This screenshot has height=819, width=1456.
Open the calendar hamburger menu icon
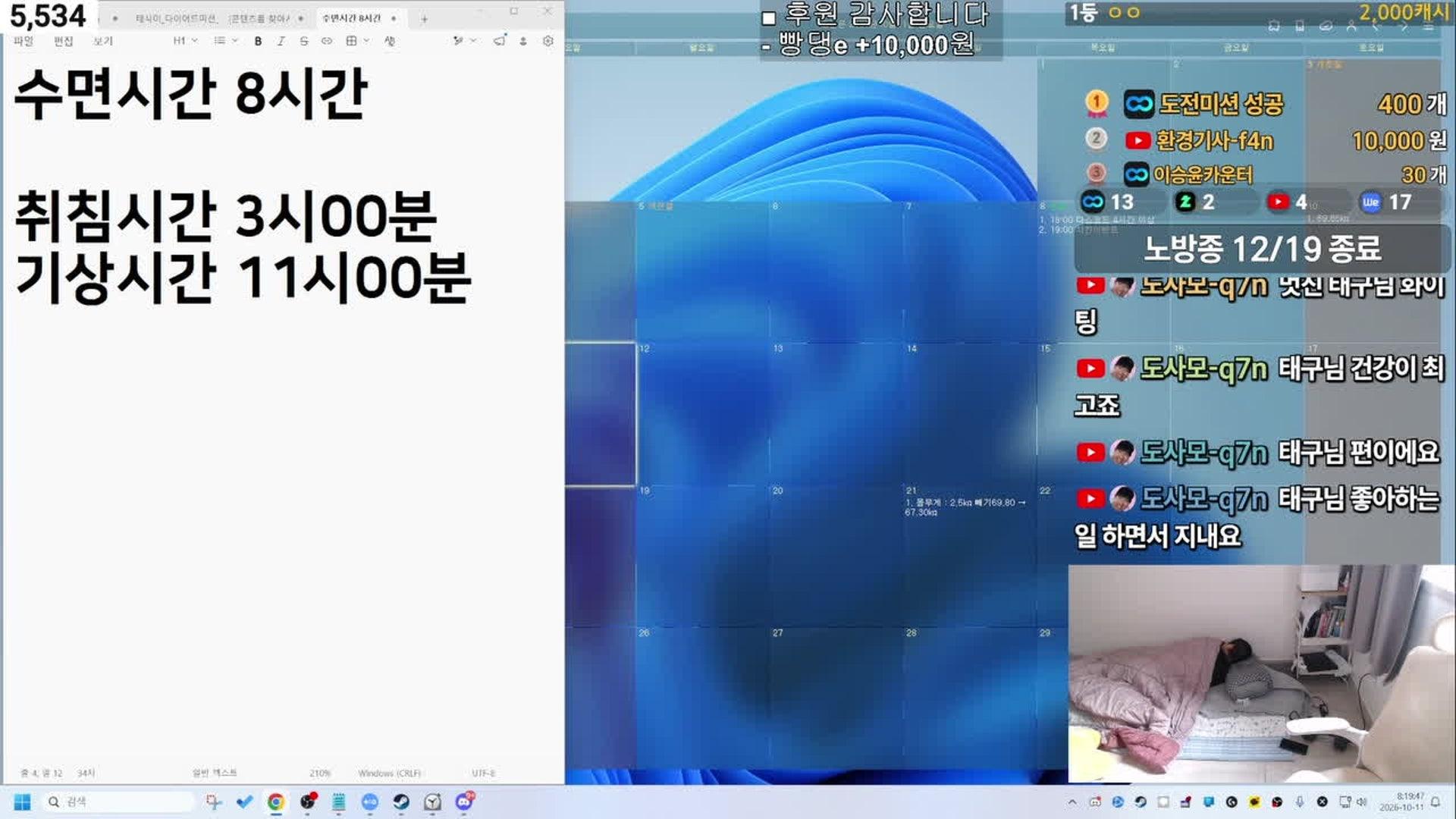pyautogui.click(x=1429, y=27)
